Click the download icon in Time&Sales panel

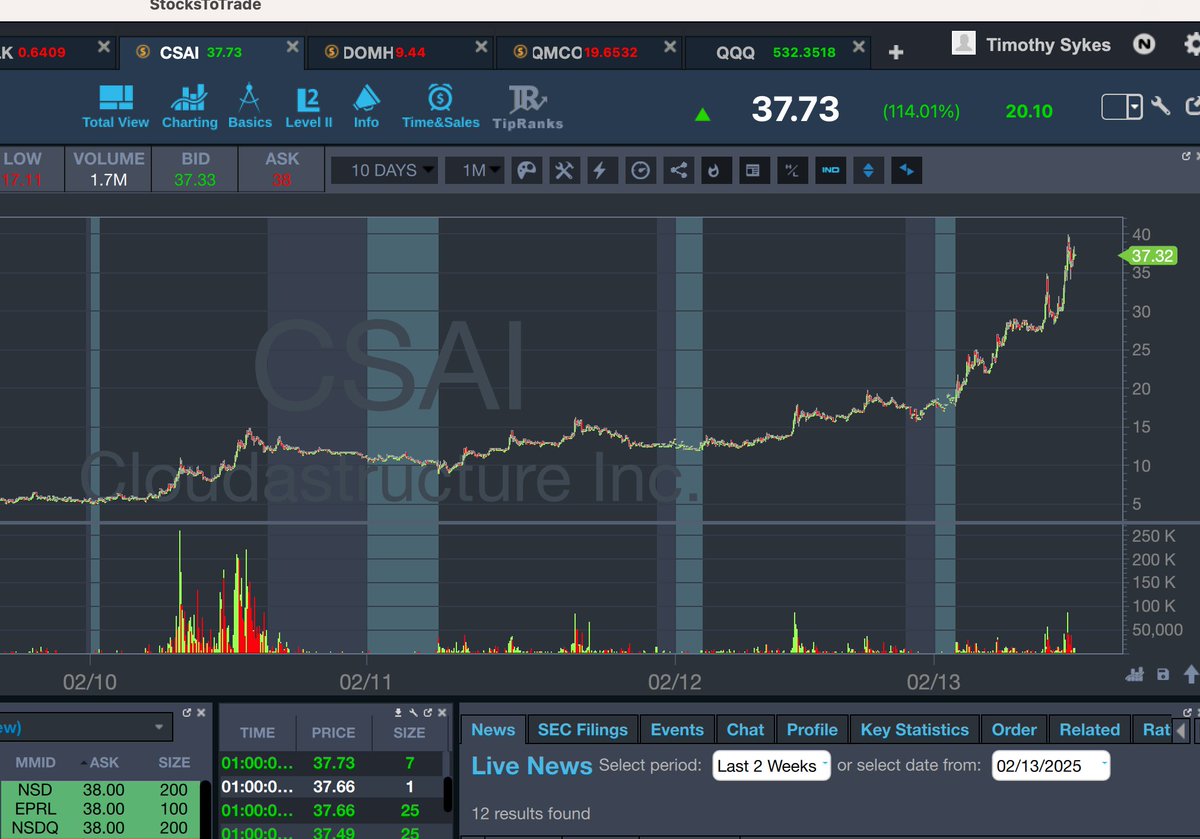coord(399,713)
